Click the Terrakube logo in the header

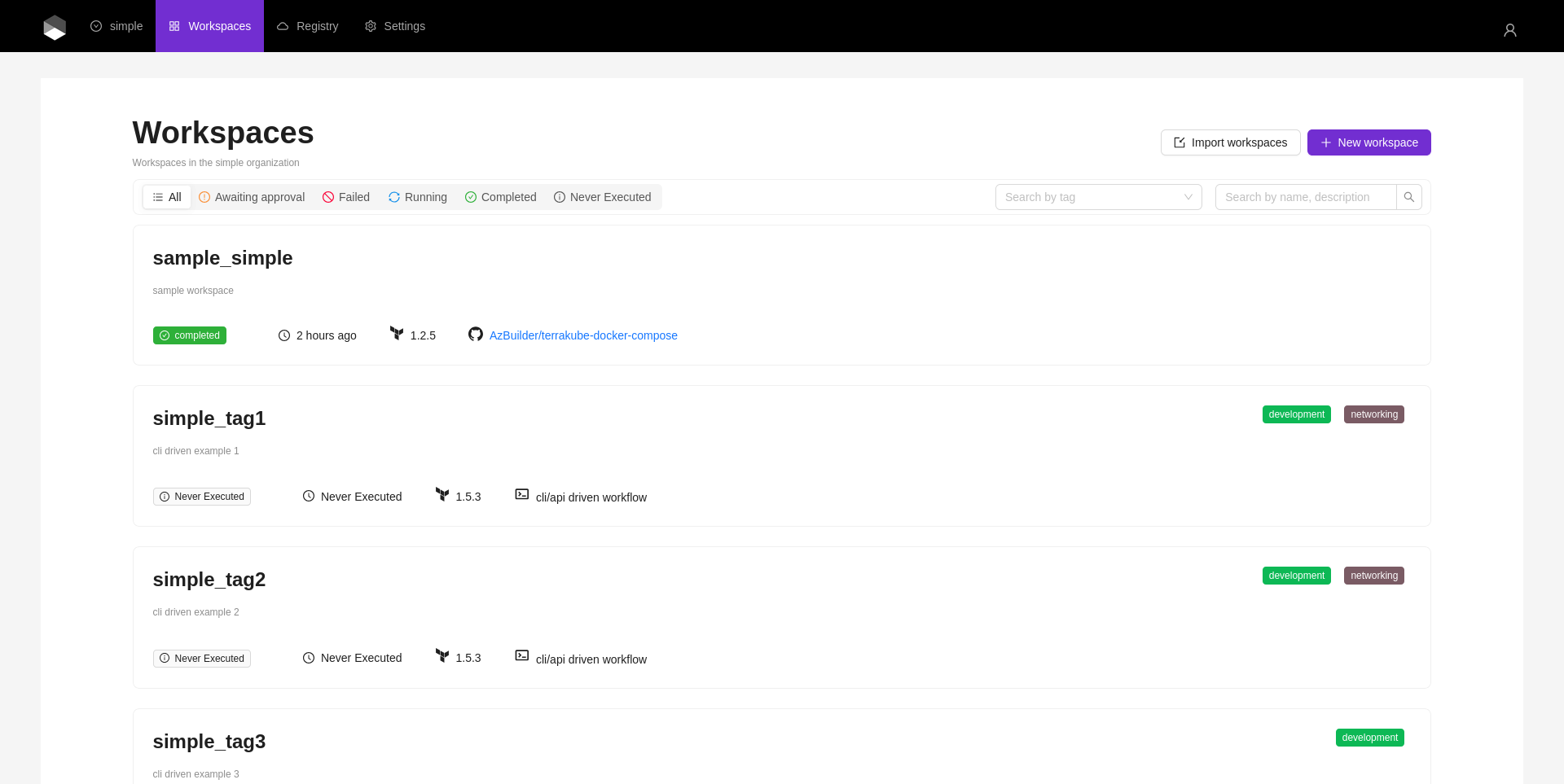(x=55, y=27)
